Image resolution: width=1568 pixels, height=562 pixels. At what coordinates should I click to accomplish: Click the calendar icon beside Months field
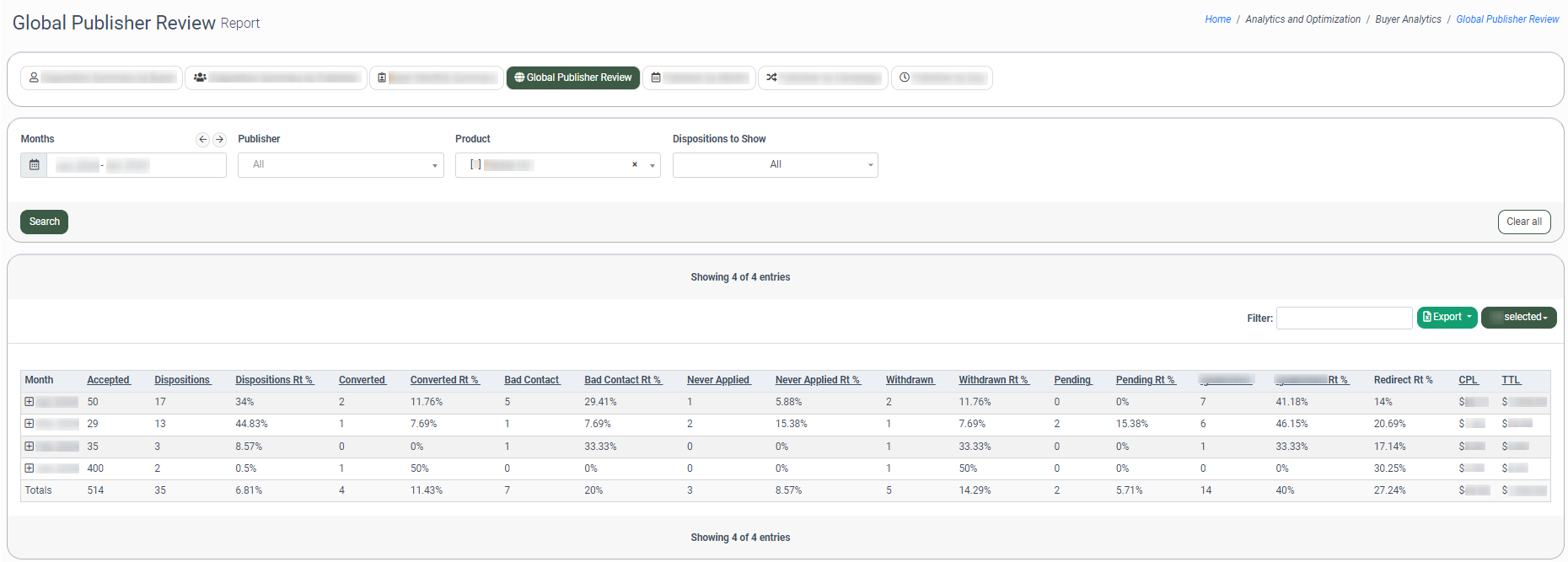(x=34, y=165)
